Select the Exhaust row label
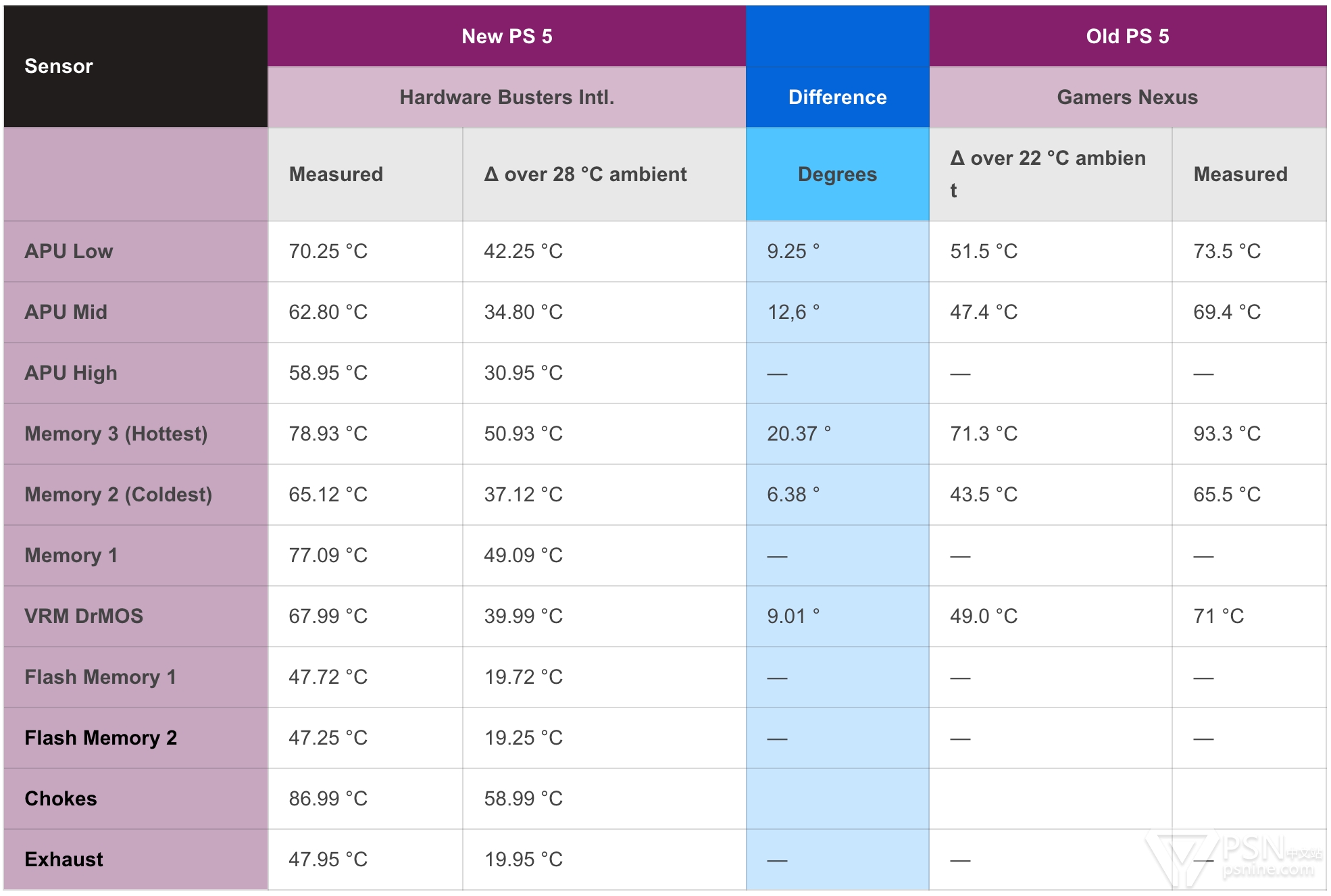Image resolution: width=1331 pixels, height=896 pixels. [136, 860]
